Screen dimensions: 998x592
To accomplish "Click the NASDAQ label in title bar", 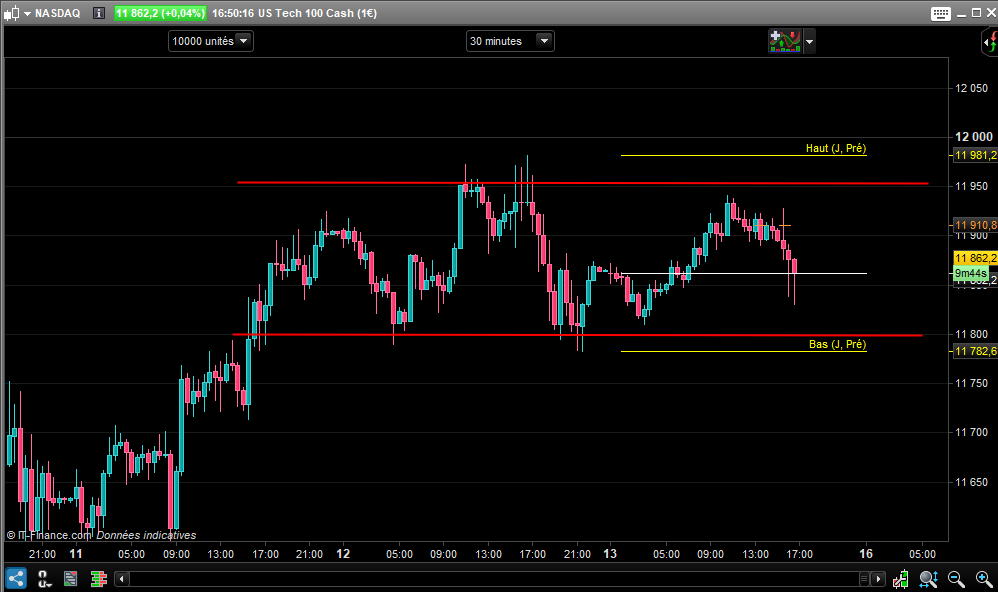I will coord(57,13).
